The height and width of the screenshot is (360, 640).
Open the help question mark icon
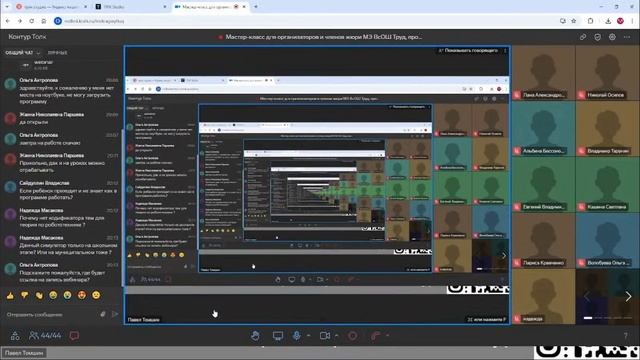625,336
